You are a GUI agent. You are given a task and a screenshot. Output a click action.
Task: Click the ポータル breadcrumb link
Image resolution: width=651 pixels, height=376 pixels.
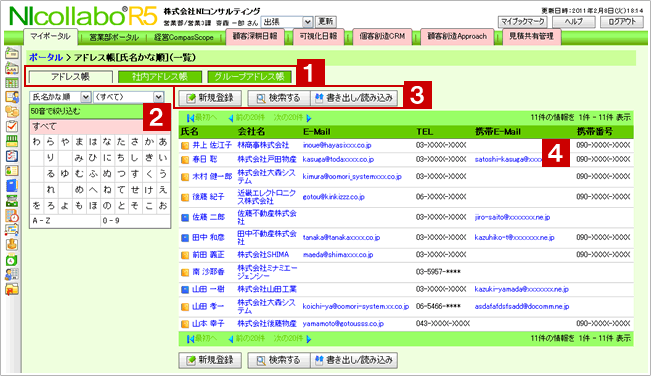tap(46, 57)
